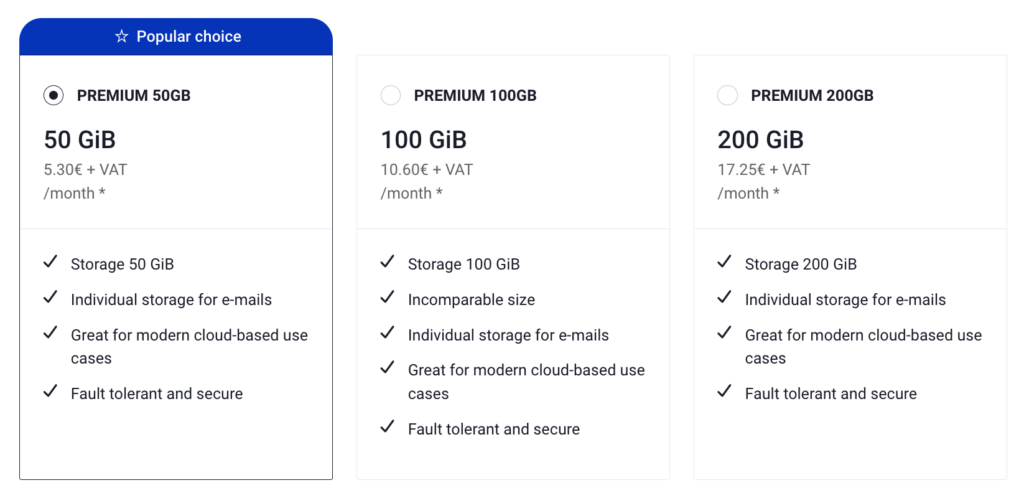Viewport: 1024px width, 493px height.
Task: Click the Popular choice banner
Action: (x=176, y=37)
